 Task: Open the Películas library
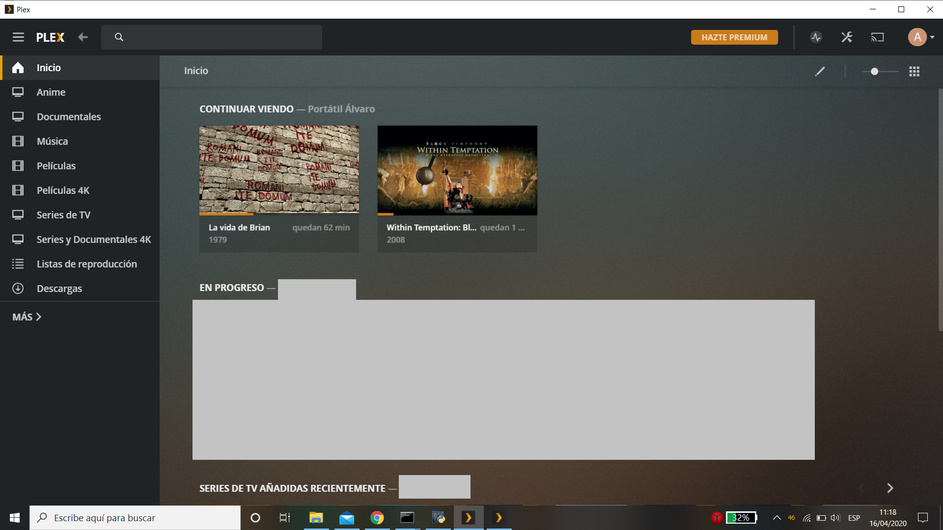click(80, 165)
